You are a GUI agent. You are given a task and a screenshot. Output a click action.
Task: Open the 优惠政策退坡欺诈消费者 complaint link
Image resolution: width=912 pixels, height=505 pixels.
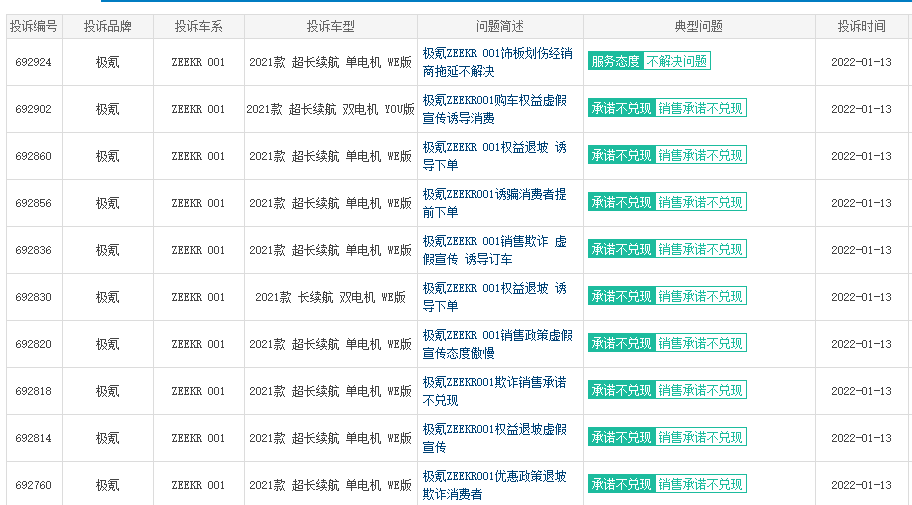[494, 485]
